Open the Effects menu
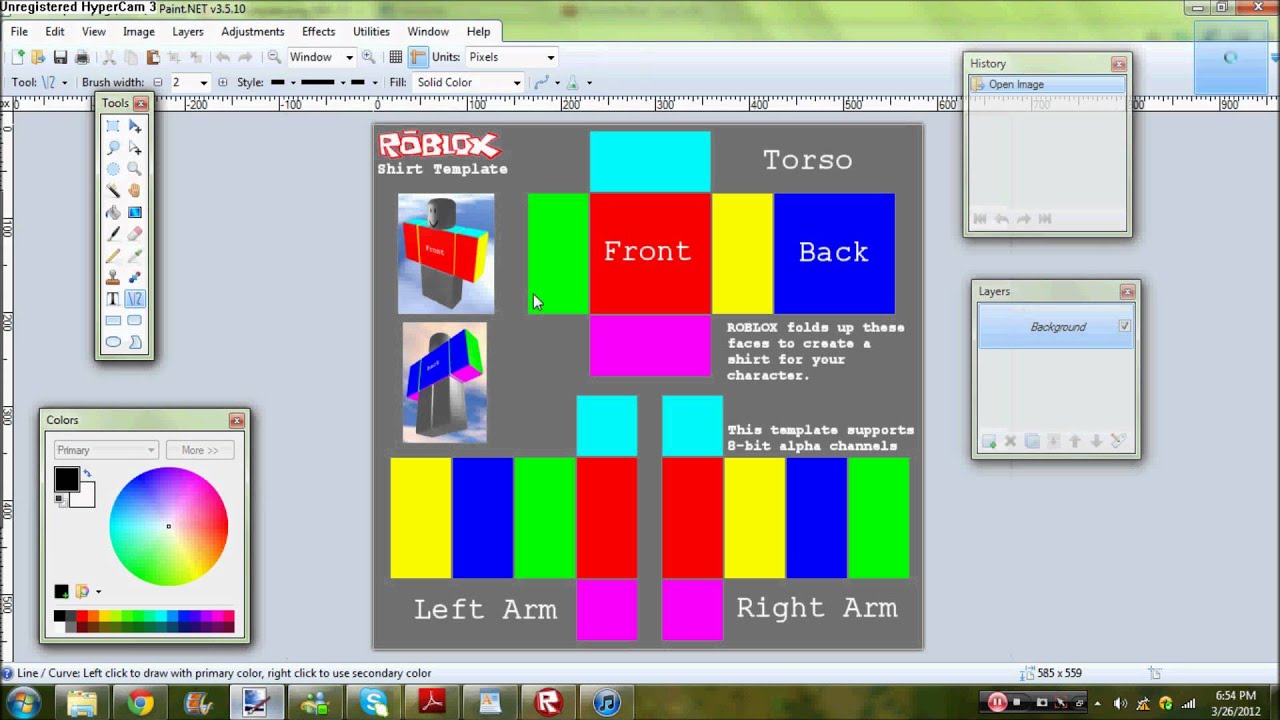1280x720 pixels. (x=318, y=31)
